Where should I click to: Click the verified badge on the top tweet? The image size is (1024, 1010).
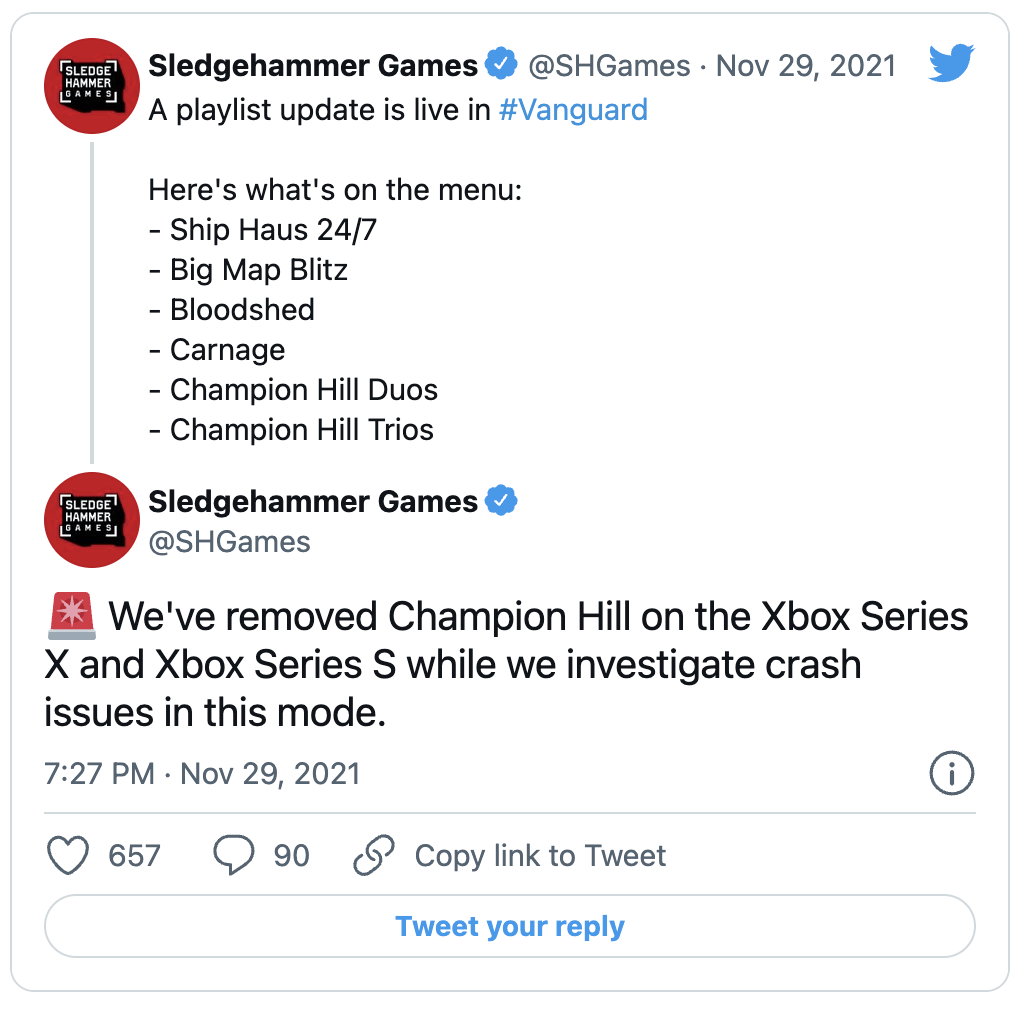(x=501, y=63)
